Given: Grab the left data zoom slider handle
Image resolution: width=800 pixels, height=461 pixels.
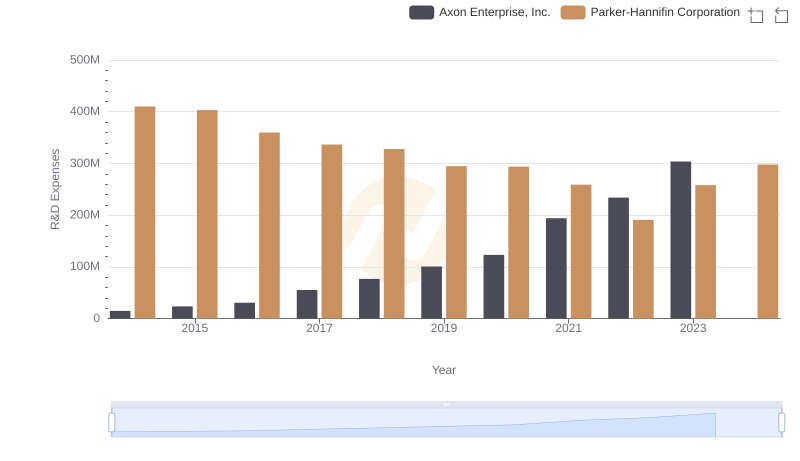Looking at the screenshot, I should click(x=112, y=422).
